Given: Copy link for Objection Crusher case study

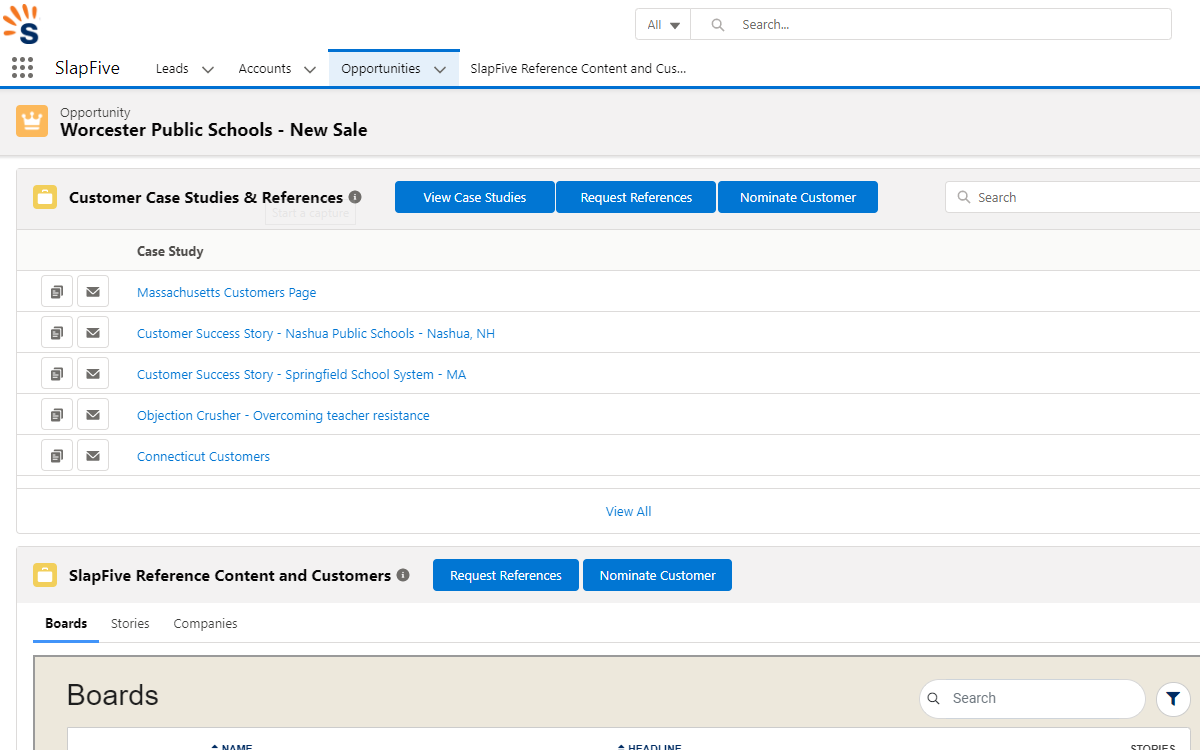Looking at the screenshot, I should point(57,415).
